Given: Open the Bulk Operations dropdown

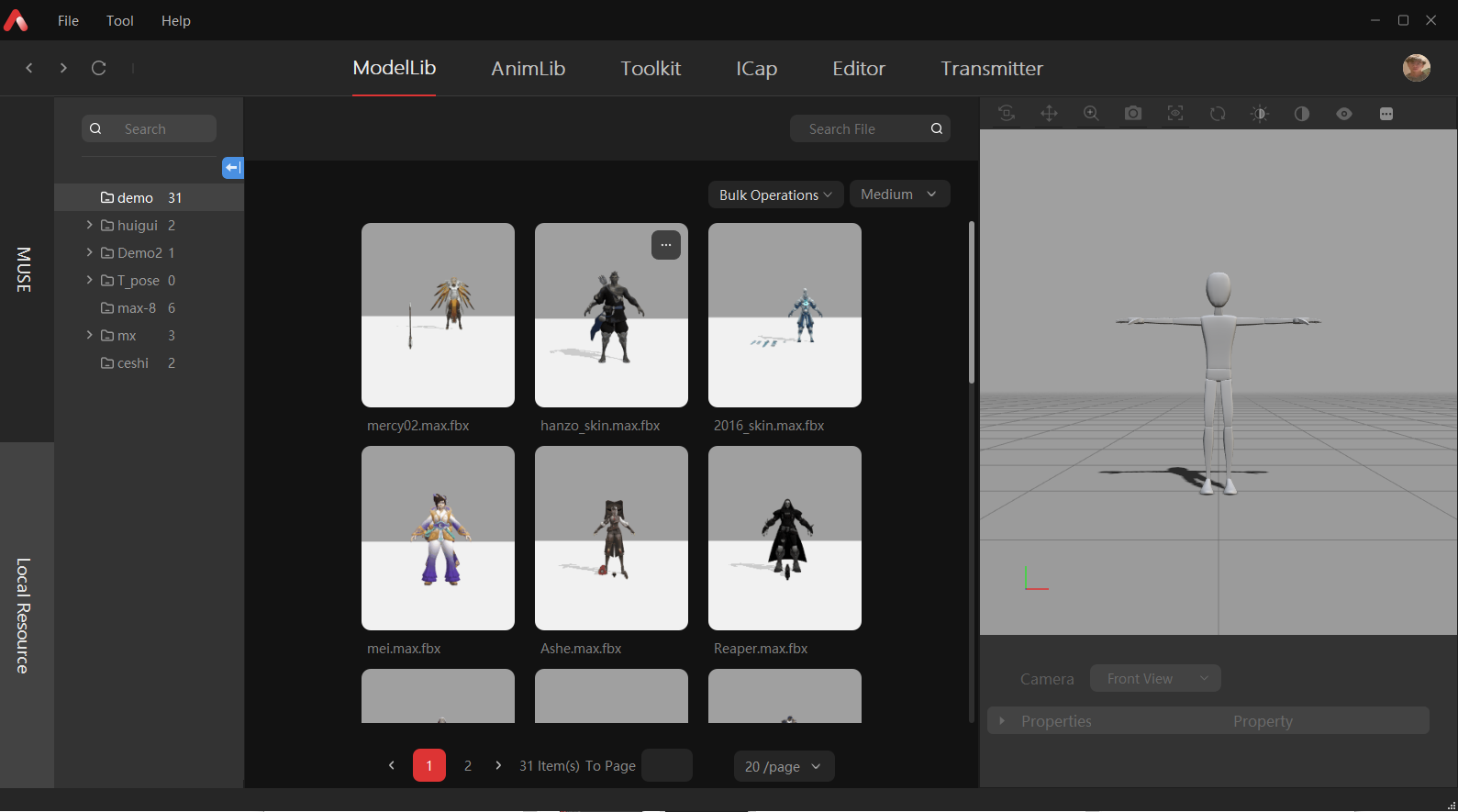Looking at the screenshot, I should (775, 195).
